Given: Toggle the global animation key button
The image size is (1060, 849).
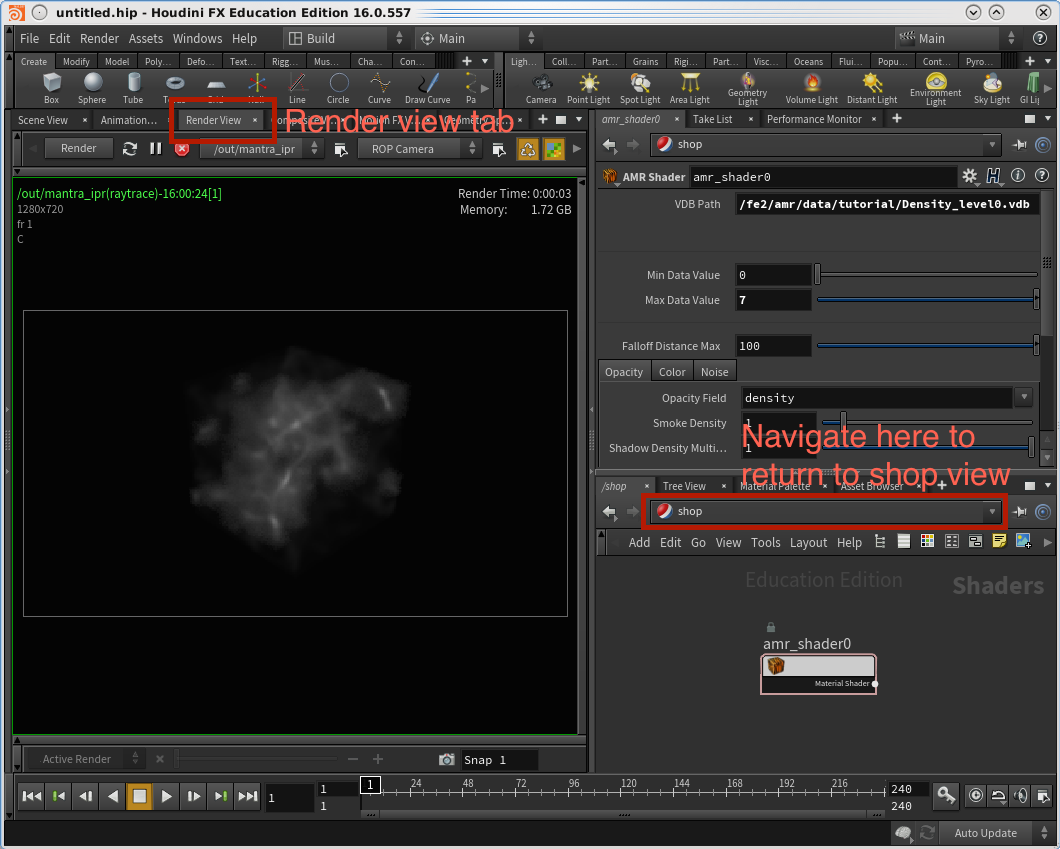Looking at the screenshot, I should point(946,796).
